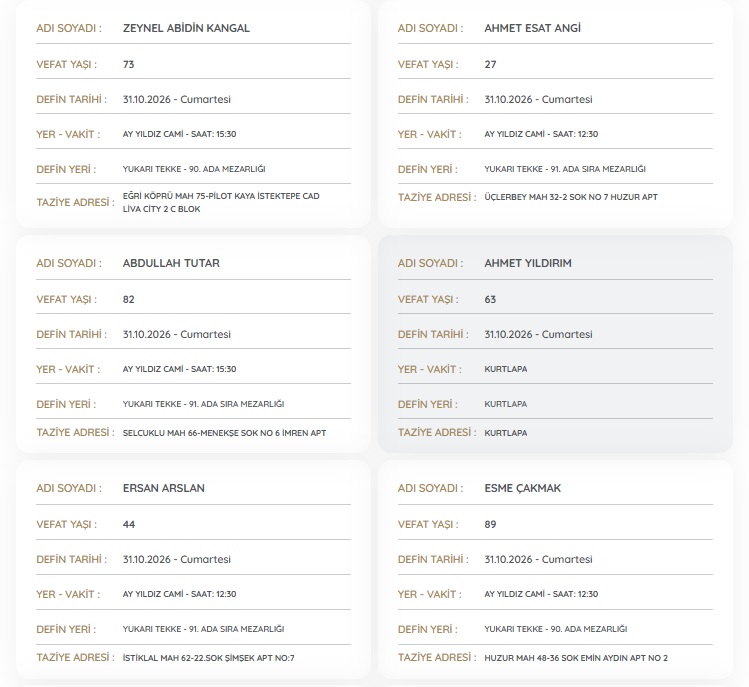Click burial date in Zeynel Abidin Kangal card
The height and width of the screenshot is (687, 749).
pyautogui.click(x=177, y=99)
